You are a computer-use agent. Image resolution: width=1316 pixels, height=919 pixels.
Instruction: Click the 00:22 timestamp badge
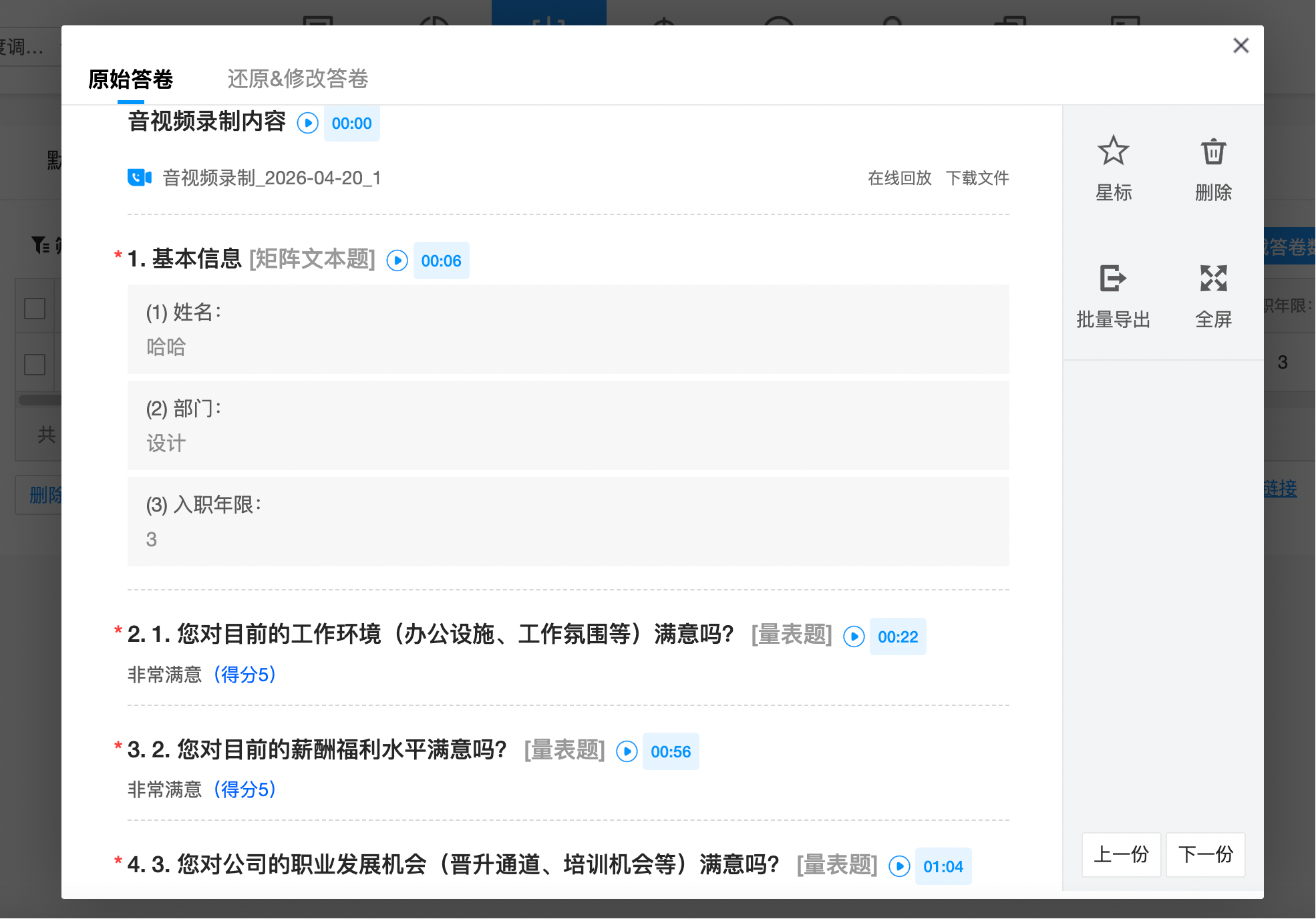(x=897, y=636)
